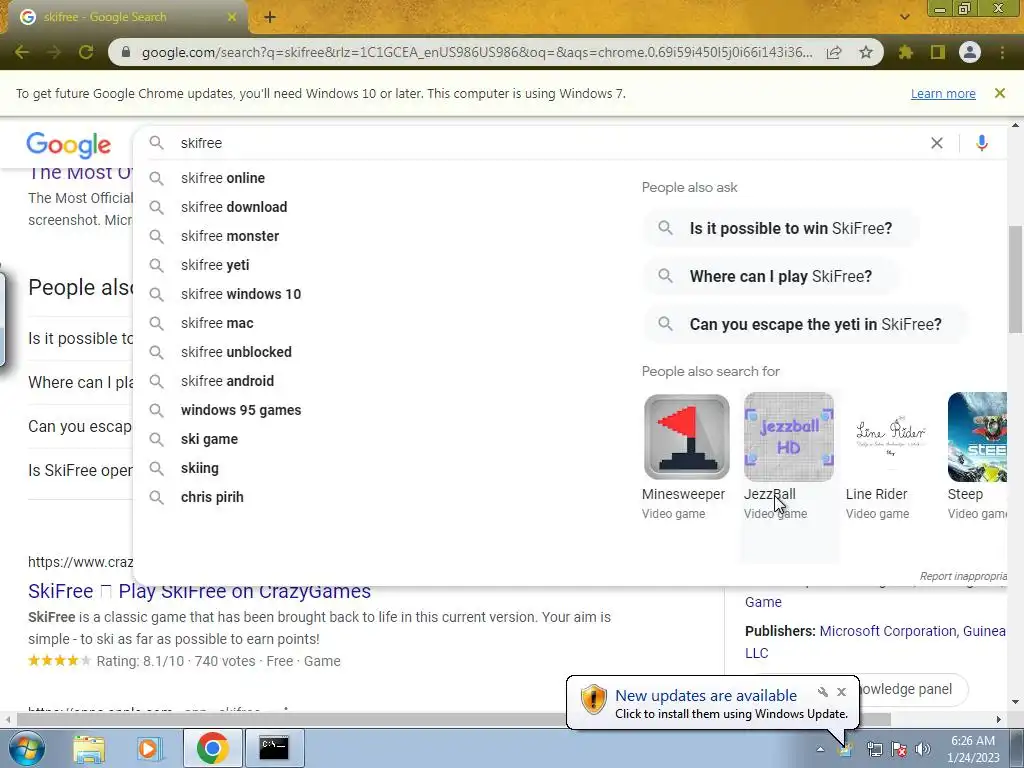The image size is (1024, 768).
Task: Open the Action Center flag icon
Action: pyautogui.click(x=899, y=749)
